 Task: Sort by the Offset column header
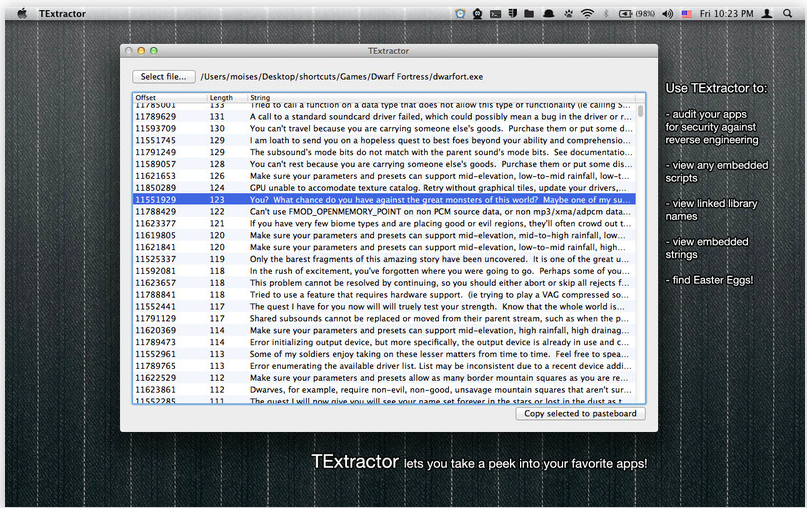tap(170, 97)
